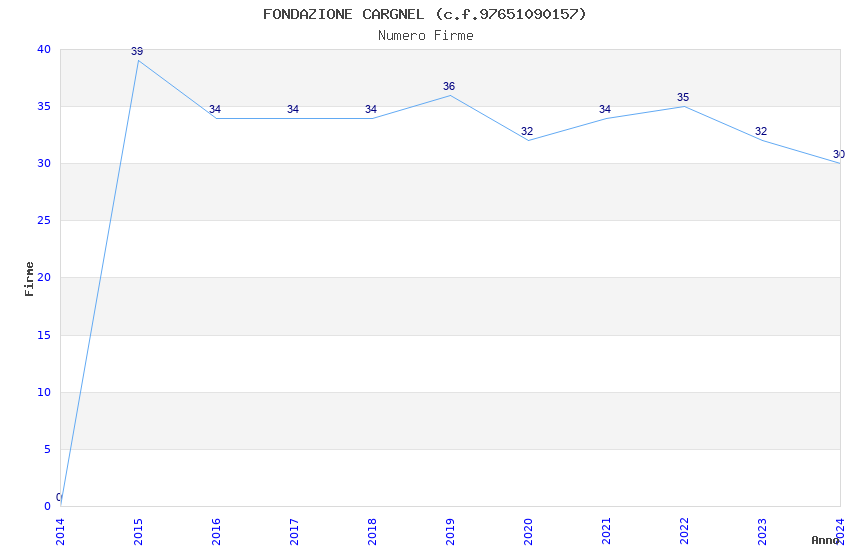Click the data label 35 above 2022

(x=683, y=97)
